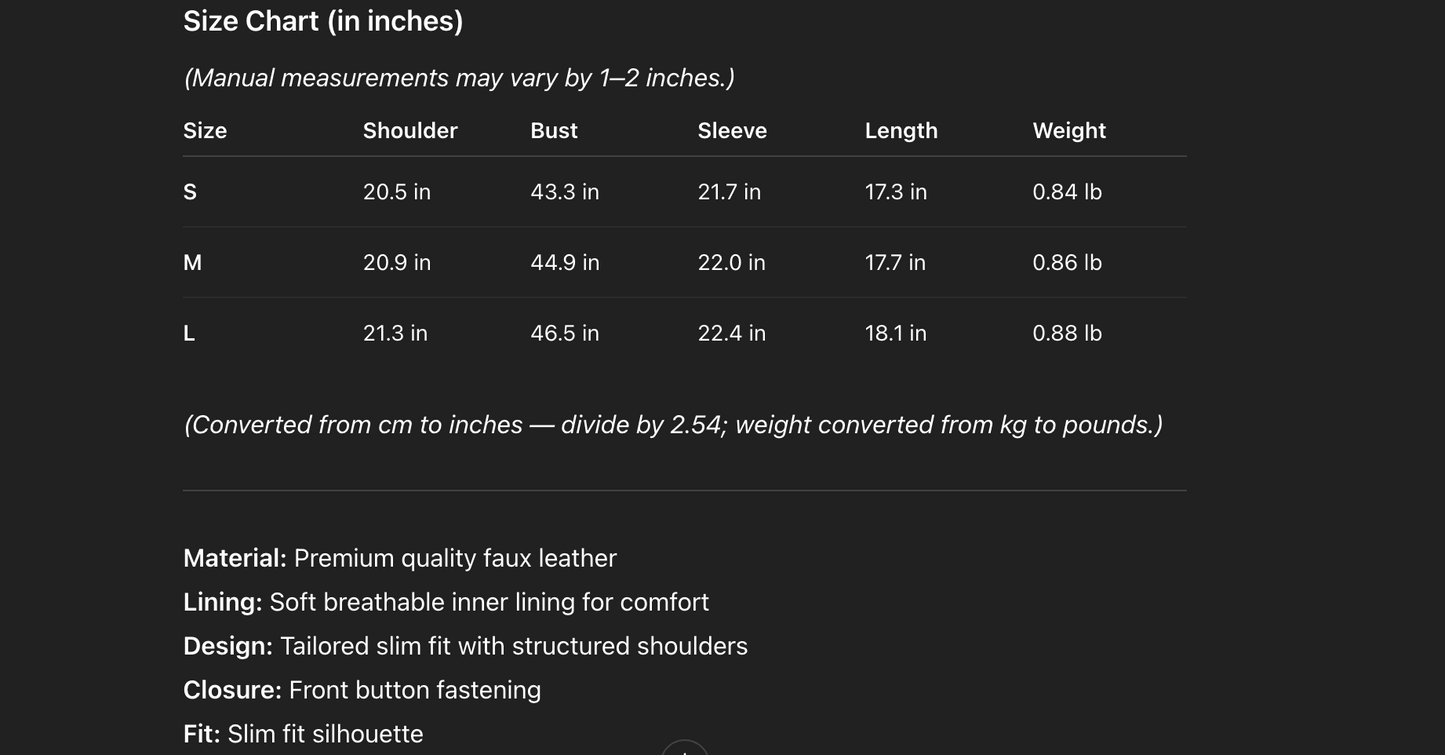Click the "Closure:" front button fastening line
Screen dimensions: 1445x755
point(362,690)
